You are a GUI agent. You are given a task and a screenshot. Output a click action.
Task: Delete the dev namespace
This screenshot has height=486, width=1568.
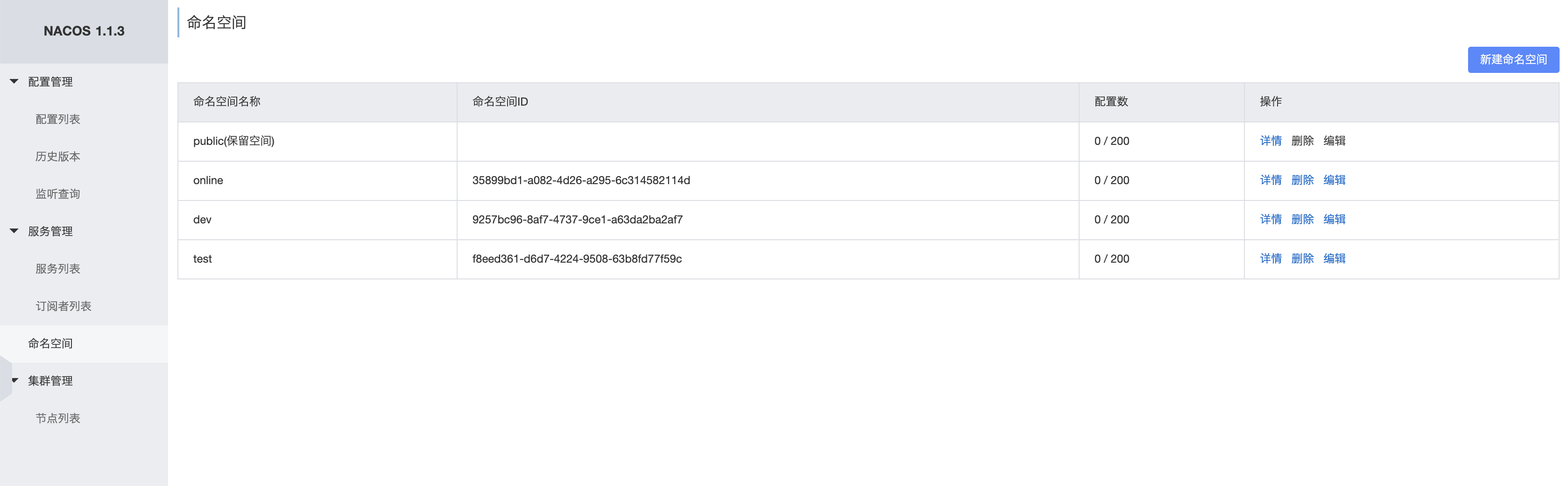(x=1302, y=219)
